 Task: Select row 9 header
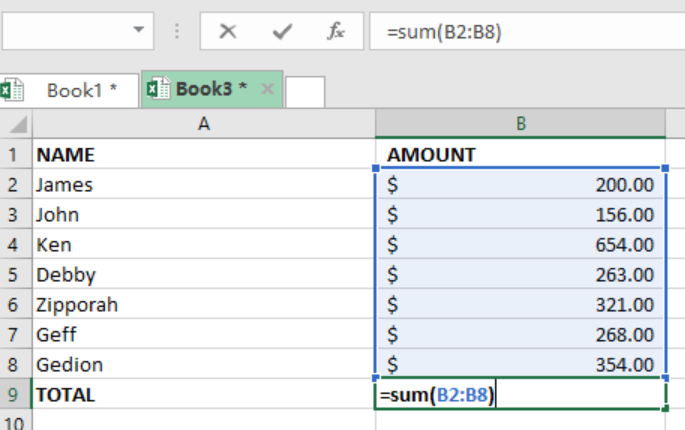(x=16, y=395)
